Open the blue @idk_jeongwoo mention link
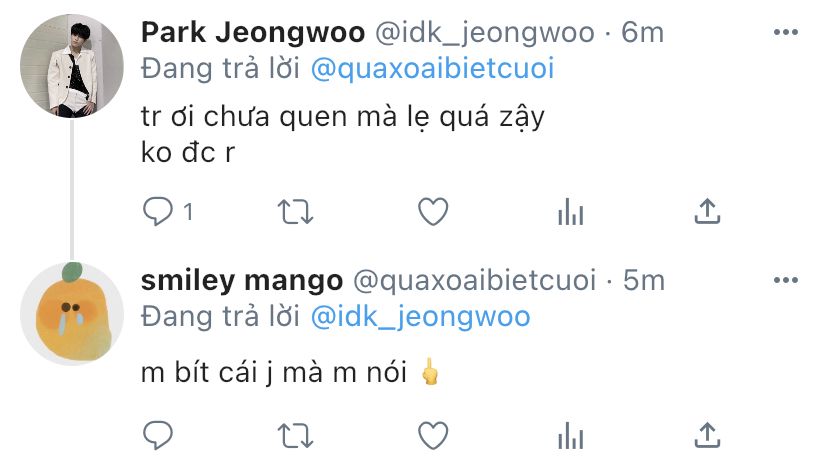 [x=420, y=317]
